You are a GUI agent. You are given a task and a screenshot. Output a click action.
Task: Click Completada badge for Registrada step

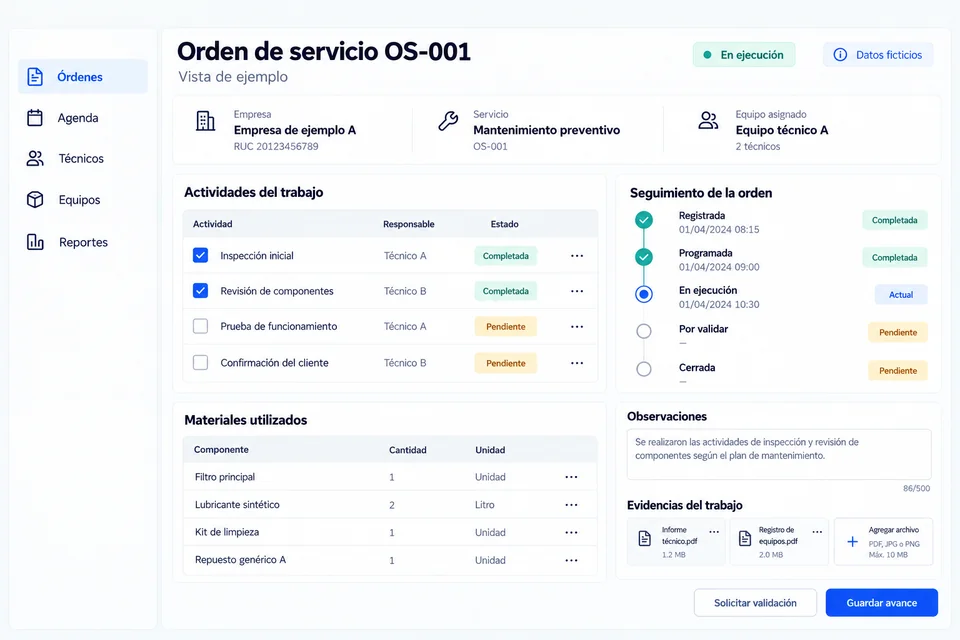(894, 220)
